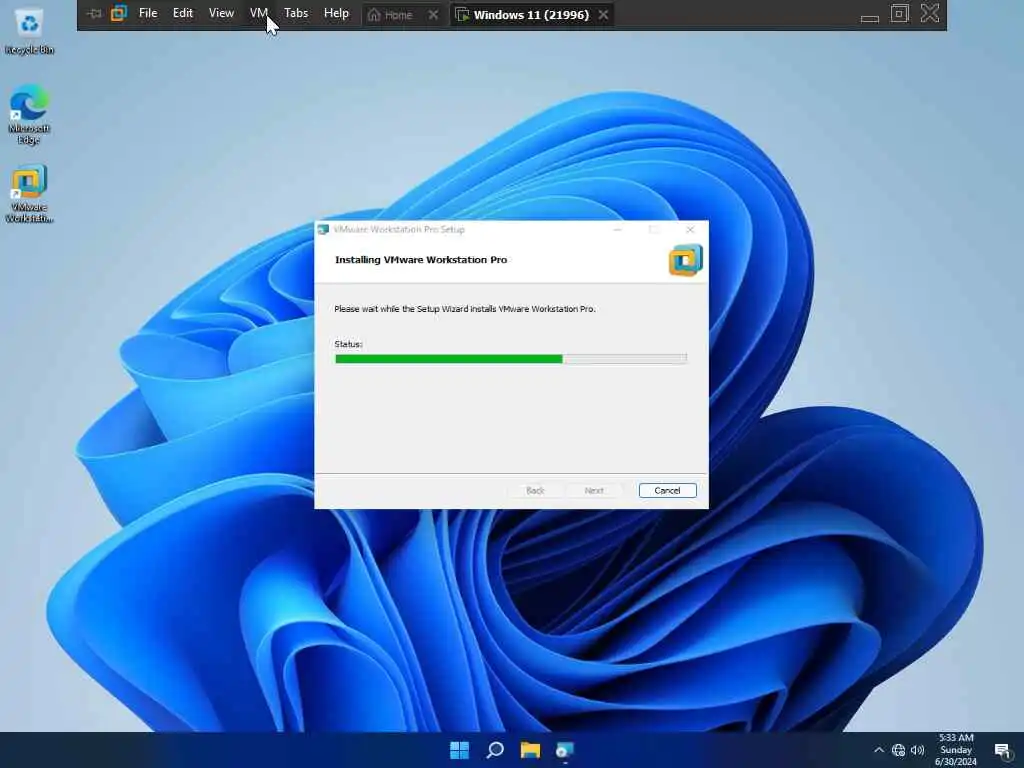This screenshot has height=768, width=1024.
Task: Click the setup dialog title bar icon
Action: tap(323, 229)
